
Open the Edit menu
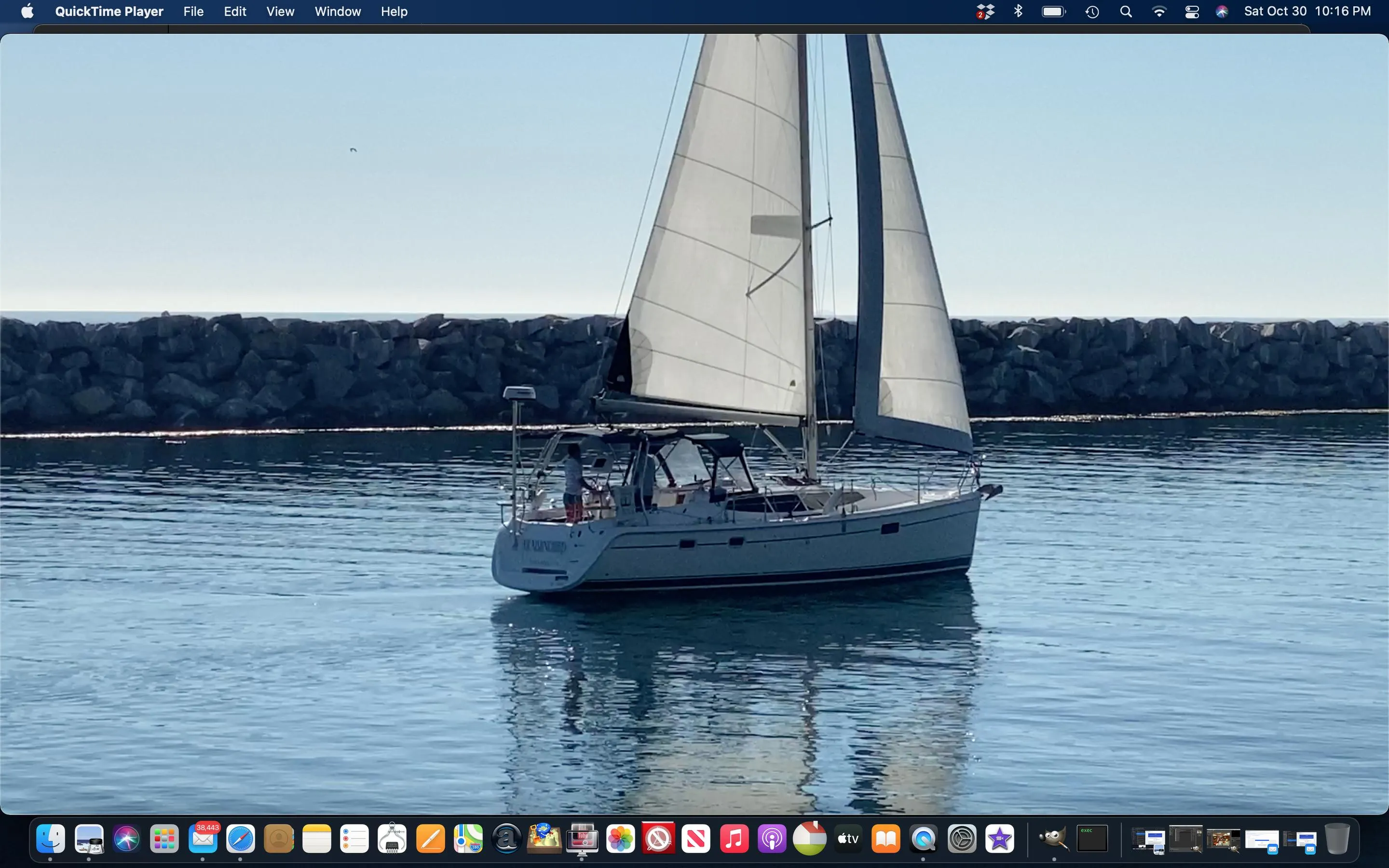click(x=235, y=12)
